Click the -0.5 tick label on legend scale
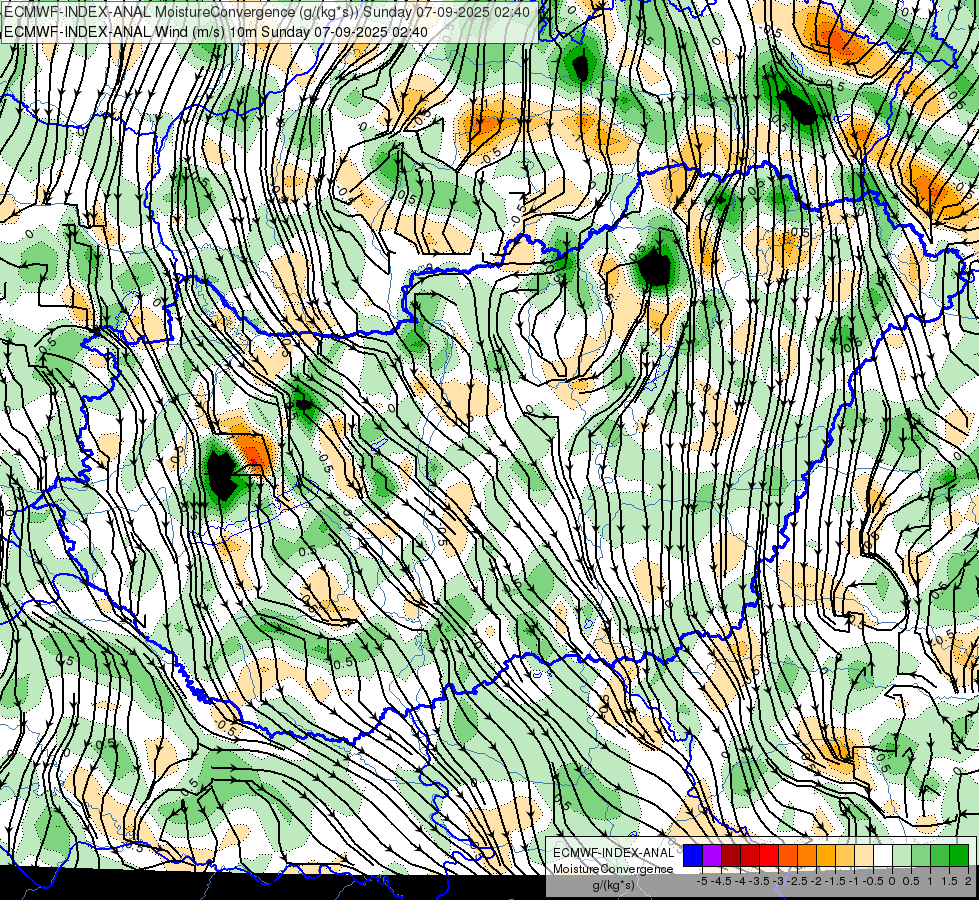The image size is (979, 900). pyautogui.click(x=873, y=881)
